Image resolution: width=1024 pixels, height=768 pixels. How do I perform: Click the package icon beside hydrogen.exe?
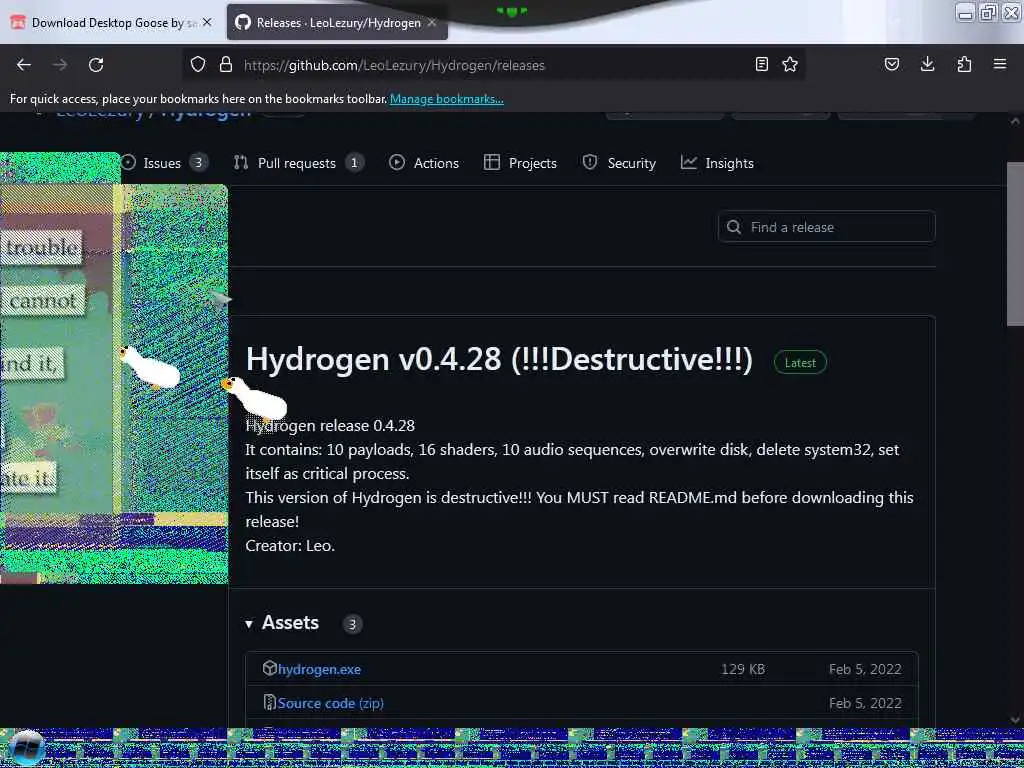point(269,668)
